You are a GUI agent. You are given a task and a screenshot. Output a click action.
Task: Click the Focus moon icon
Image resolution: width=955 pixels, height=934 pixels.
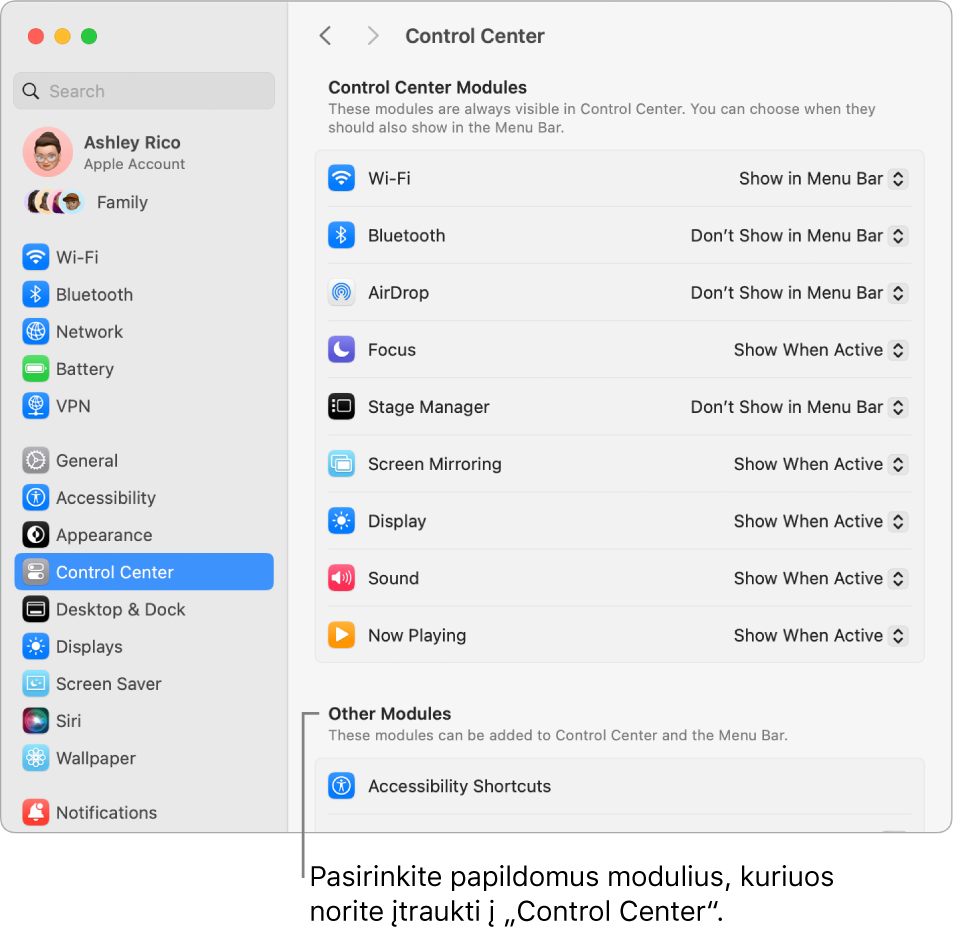(x=341, y=349)
